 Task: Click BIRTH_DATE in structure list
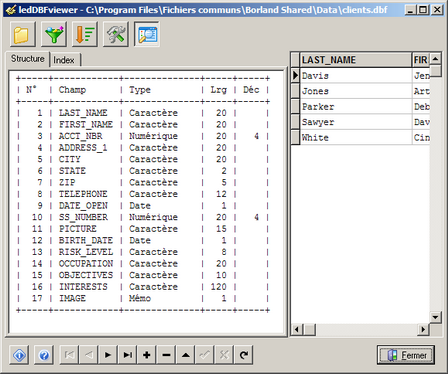point(86,240)
